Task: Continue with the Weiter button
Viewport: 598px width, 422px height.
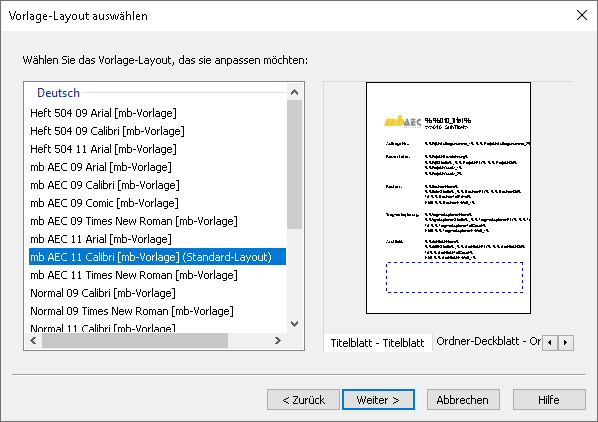Action: [x=378, y=400]
